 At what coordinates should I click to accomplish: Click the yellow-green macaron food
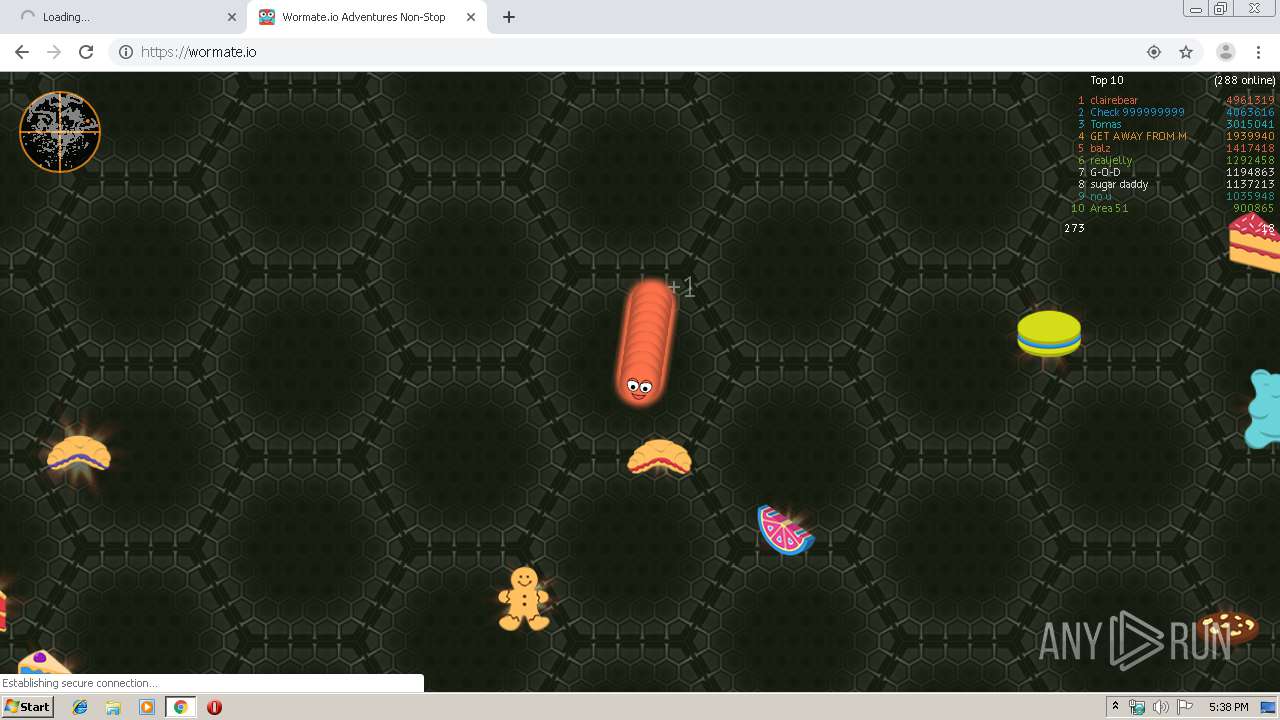pos(1049,333)
